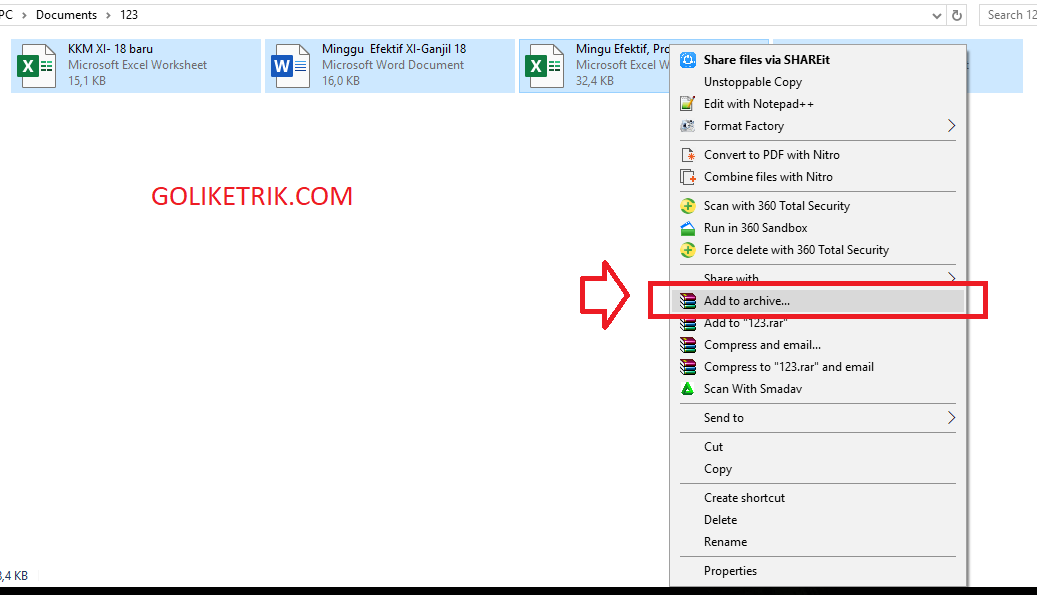
Task: Choose Copy from the context menu
Action: (817, 469)
